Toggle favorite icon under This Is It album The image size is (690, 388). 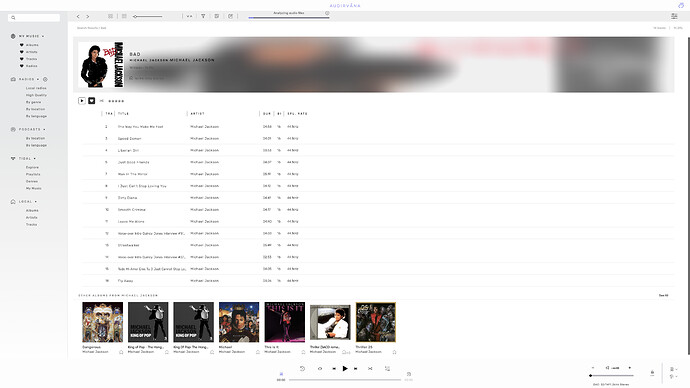[x=303, y=352]
